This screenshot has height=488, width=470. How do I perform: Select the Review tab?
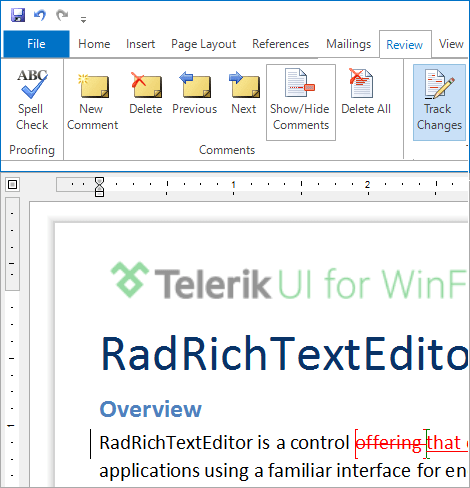point(405,45)
